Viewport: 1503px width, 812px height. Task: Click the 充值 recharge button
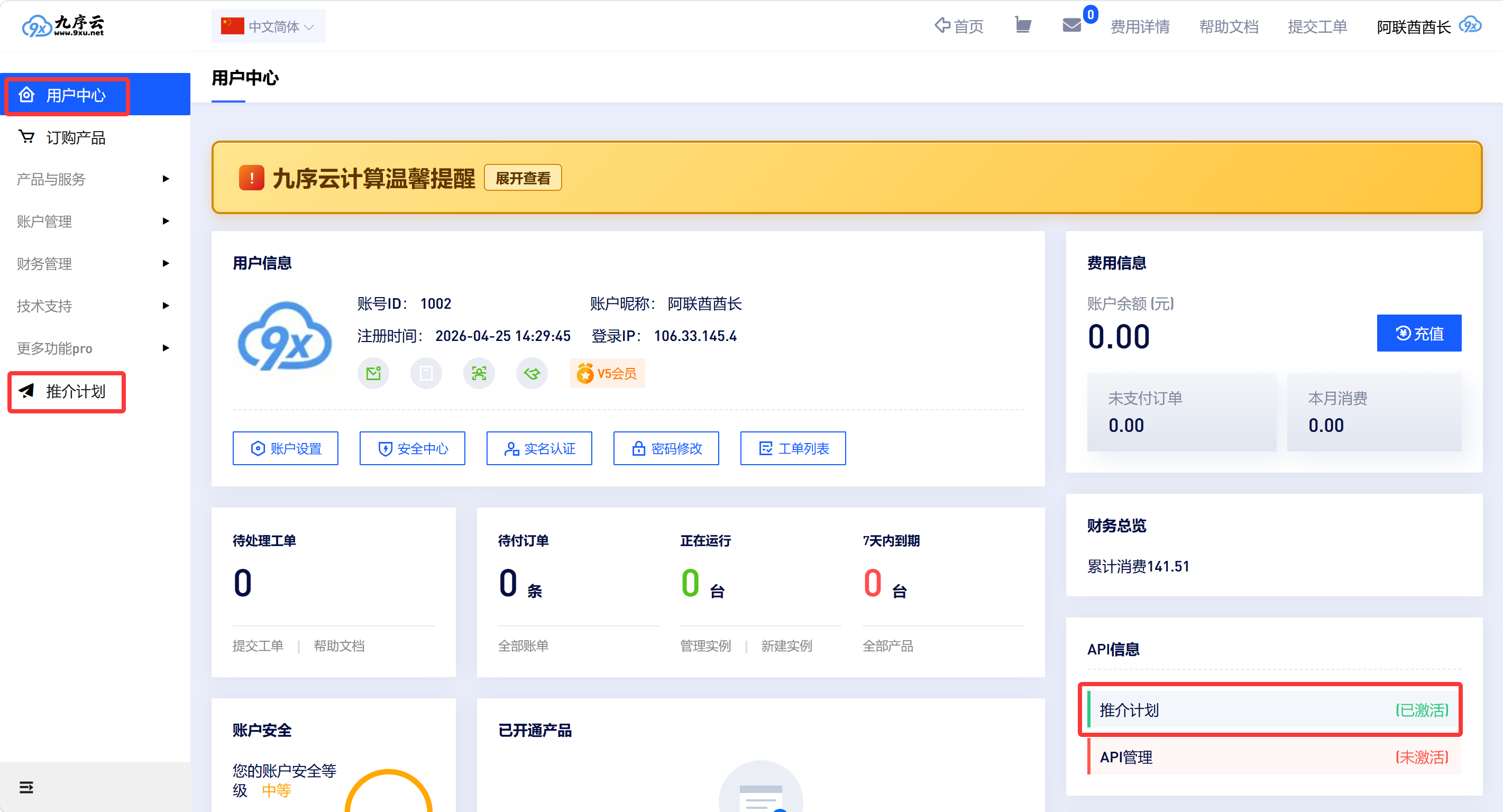click(x=1419, y=333)
